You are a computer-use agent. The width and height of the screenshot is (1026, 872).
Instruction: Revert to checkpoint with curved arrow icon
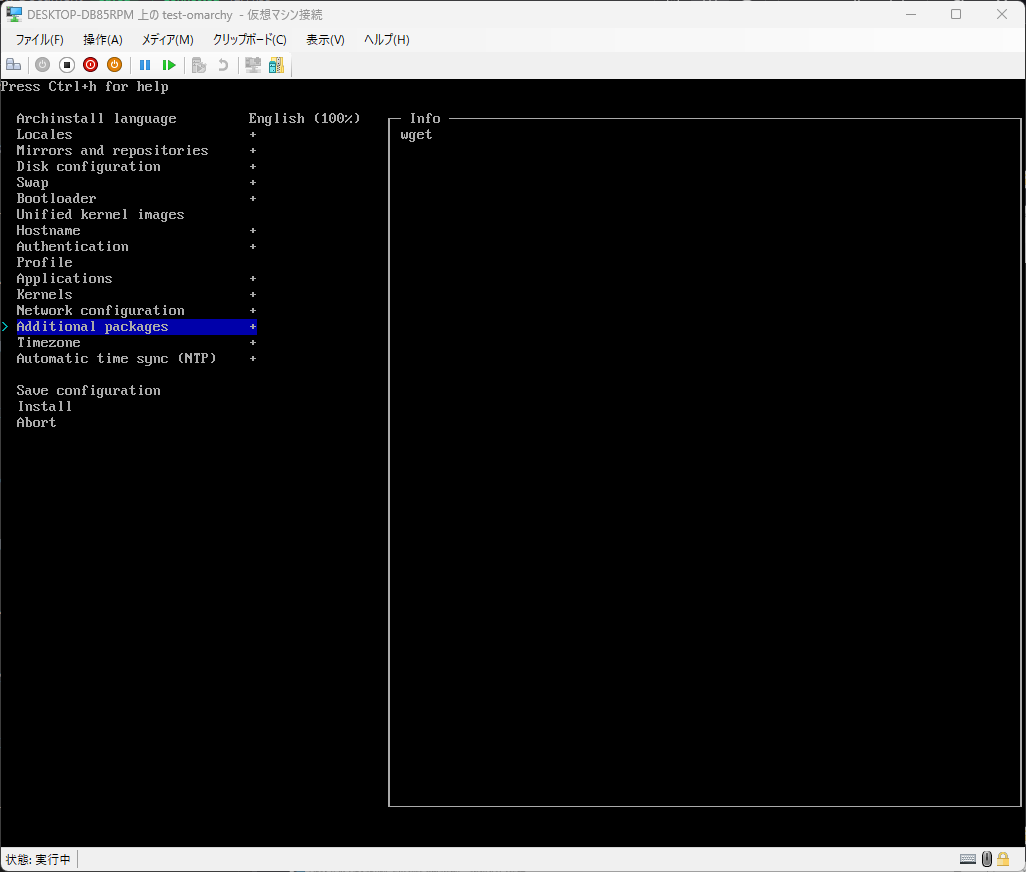(223, 65)
